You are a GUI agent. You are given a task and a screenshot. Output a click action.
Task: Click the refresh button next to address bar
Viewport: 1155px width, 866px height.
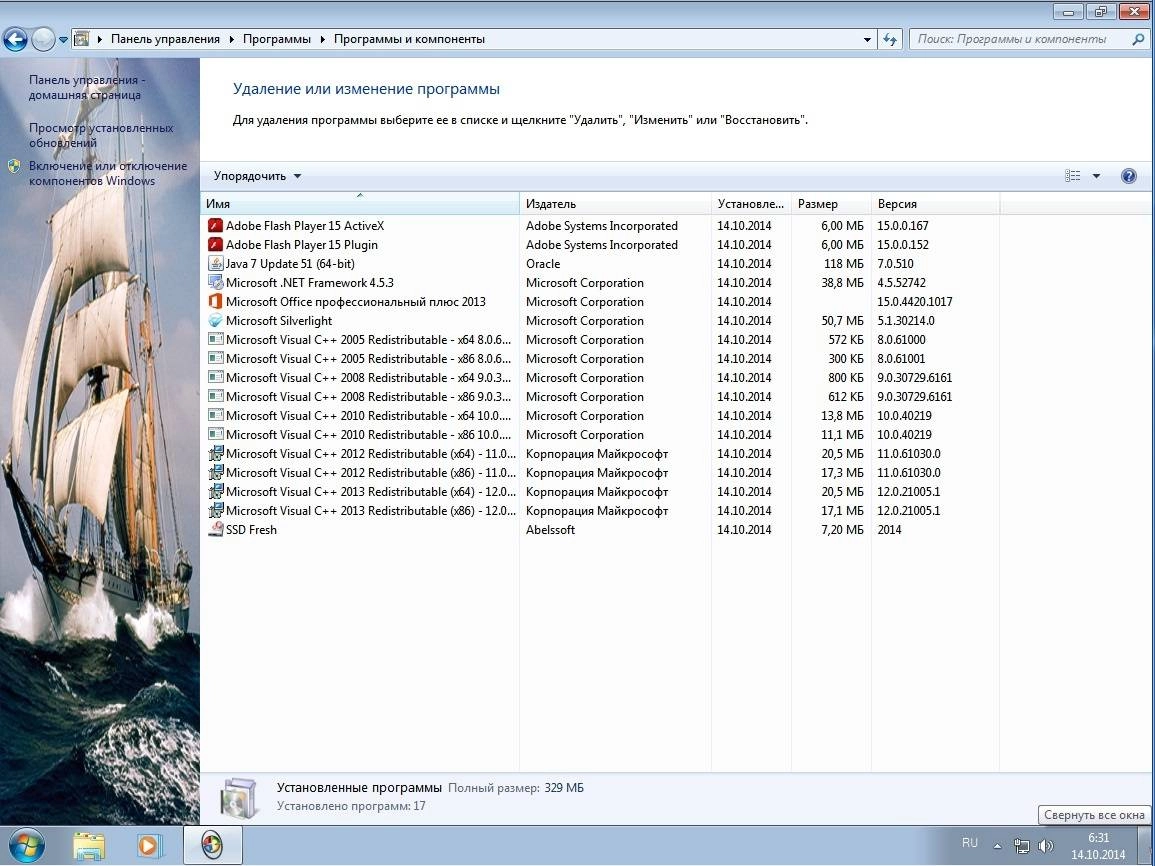click(x=890, y=39)
